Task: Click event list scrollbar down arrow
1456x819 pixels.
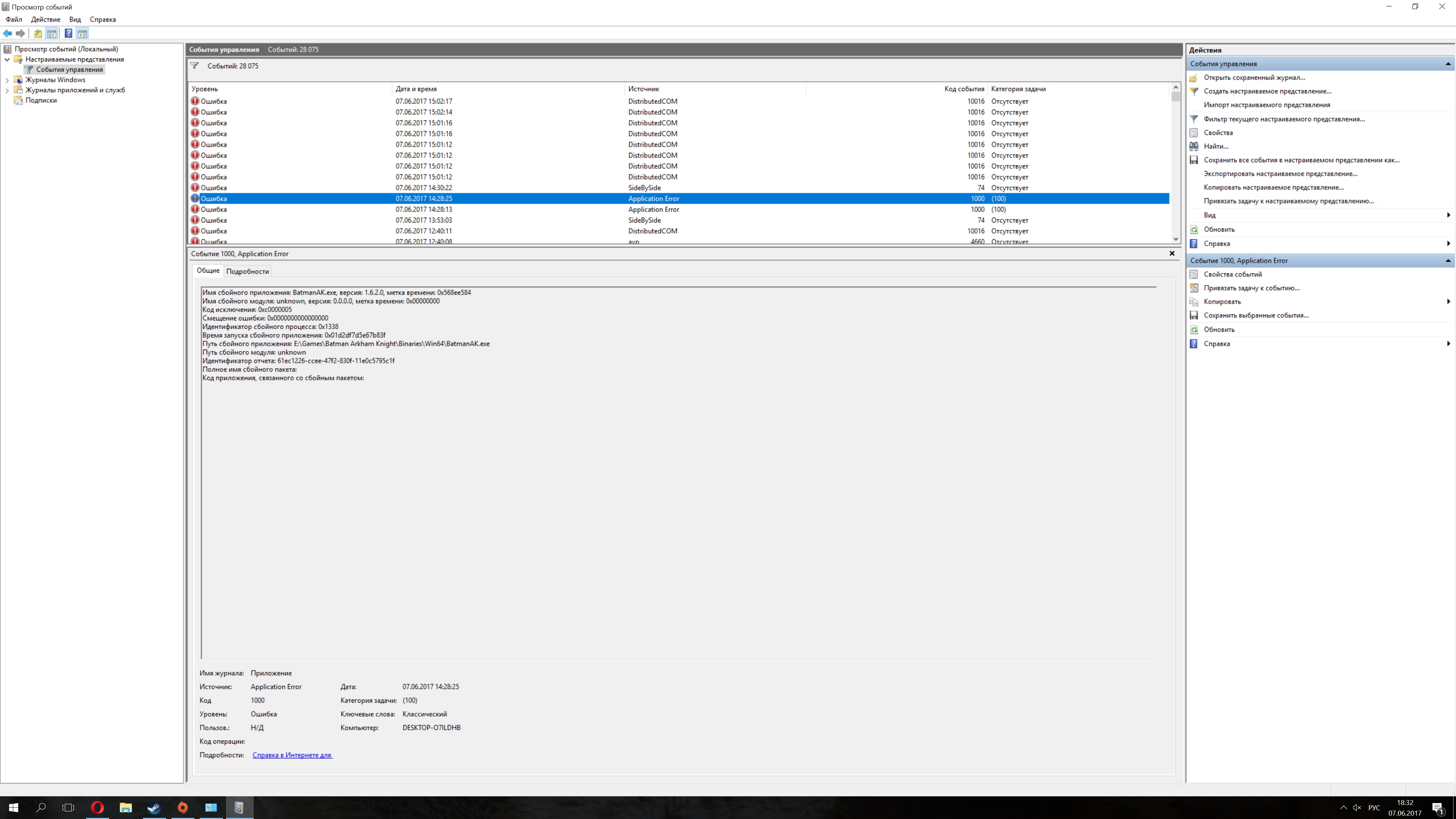Action: pyautogui.click(x=1176, y=239)
